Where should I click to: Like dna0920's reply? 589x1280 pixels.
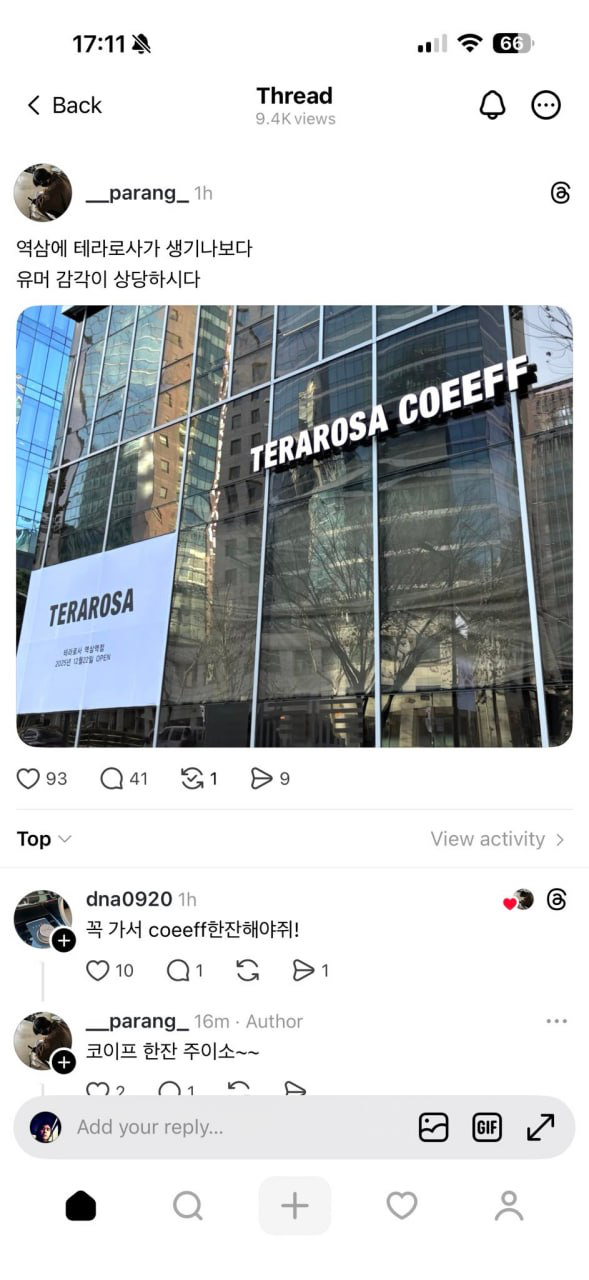pos(109,970)
